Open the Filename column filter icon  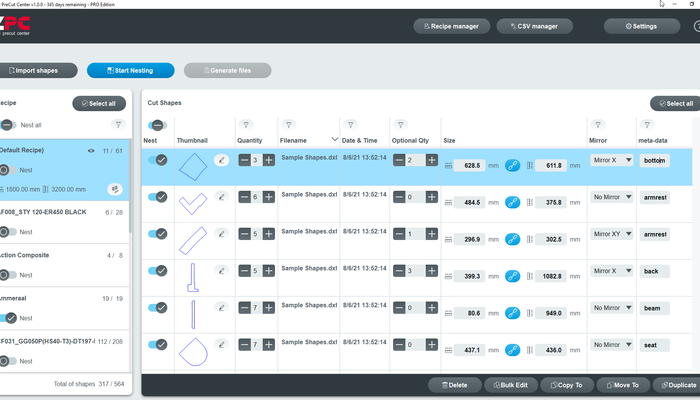tap(288, 125)
